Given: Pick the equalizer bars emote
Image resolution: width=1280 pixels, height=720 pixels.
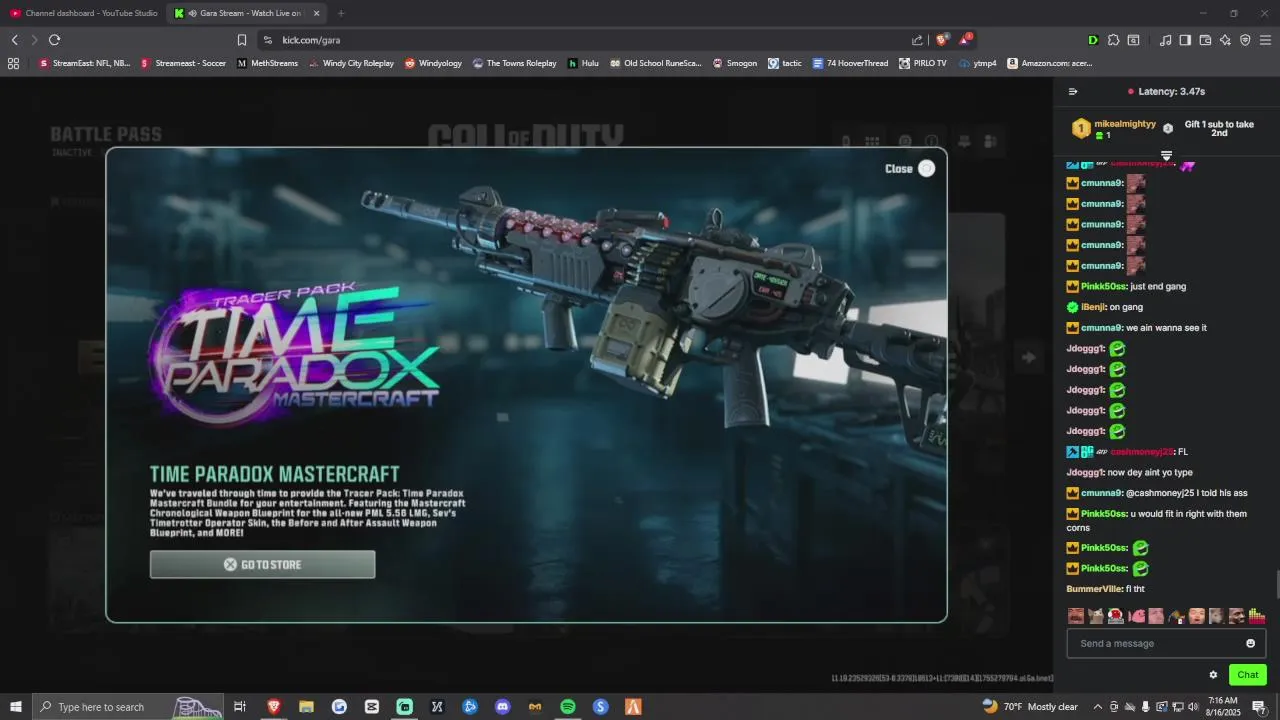Looking at the screenshot, I should pos(1256,616).
